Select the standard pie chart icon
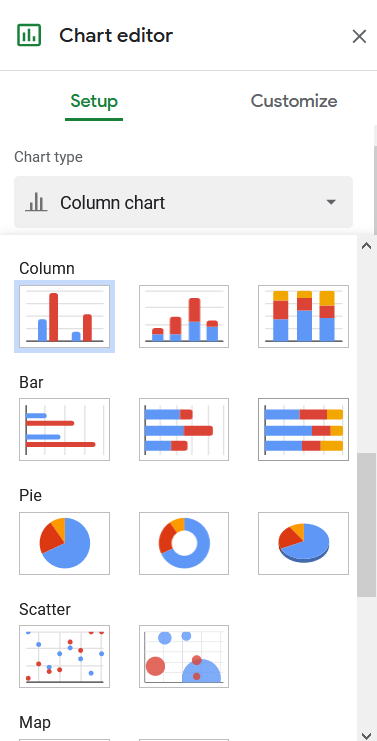 coord(64,543)
